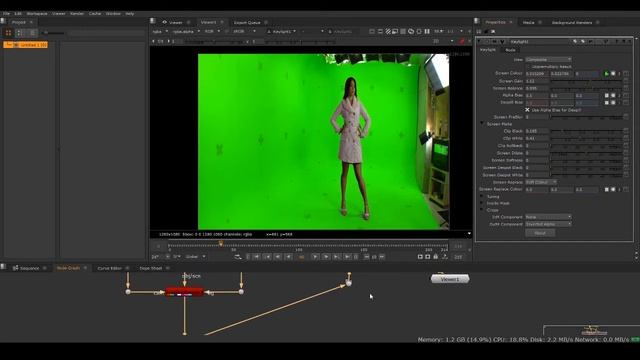Image resolution: width=640 pixels, height=360 pixels.
Task: Switch to the Node tab in Keylight properties
Action: pos(510,50)
